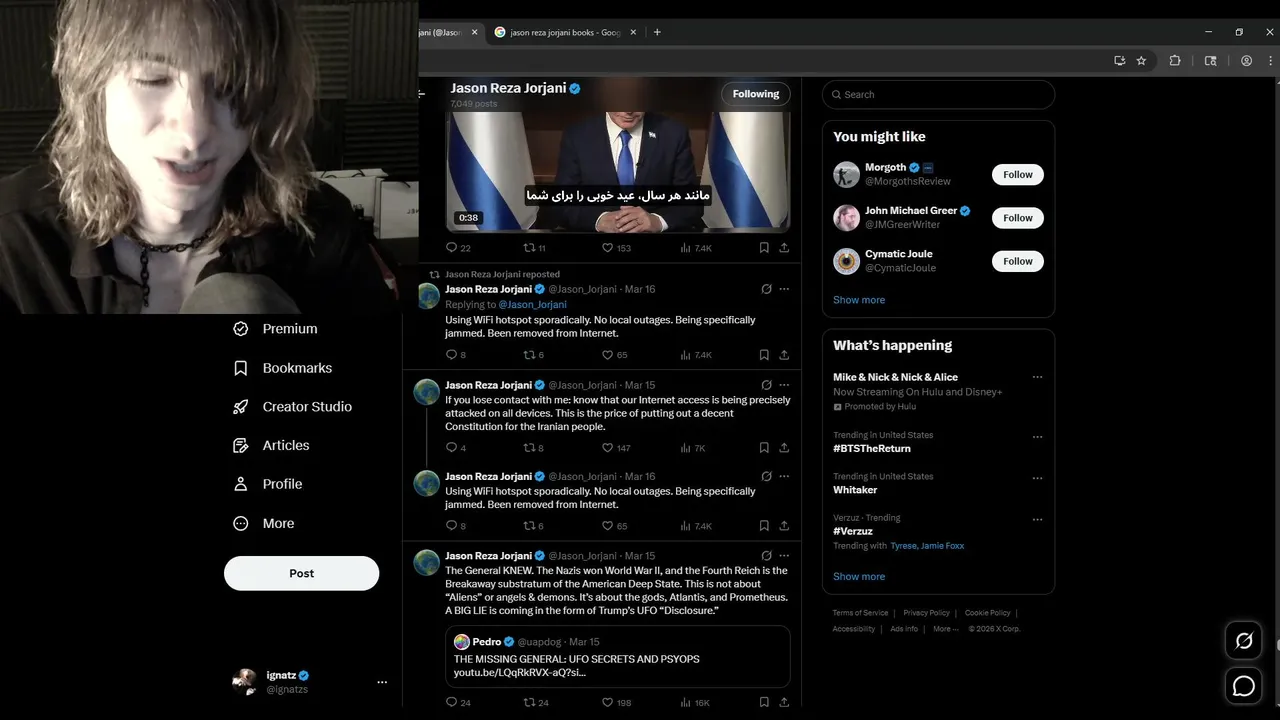Open Grok on the reposted Mar 16 tweet

[766, 289]
